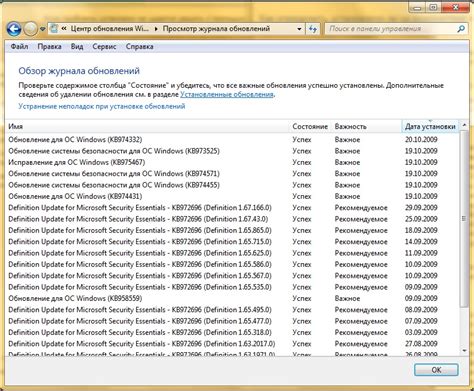Click the search magnifier icon
The image size is (474, 391).
point(461,29)
